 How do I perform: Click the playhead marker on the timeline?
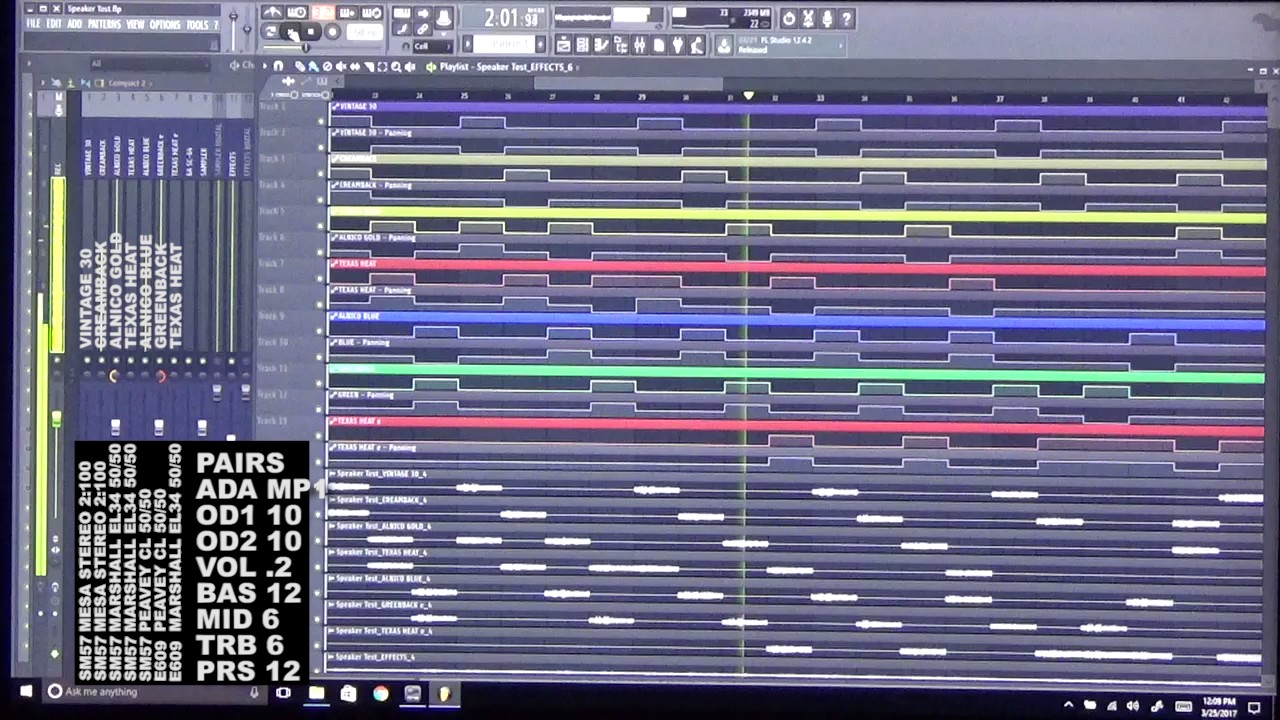click(x=748, y=96)
